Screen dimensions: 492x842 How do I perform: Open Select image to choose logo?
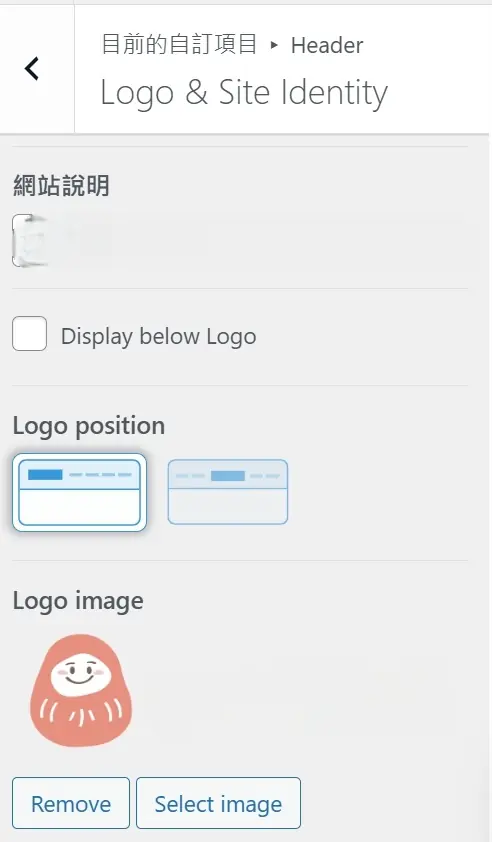pos(218,803)
